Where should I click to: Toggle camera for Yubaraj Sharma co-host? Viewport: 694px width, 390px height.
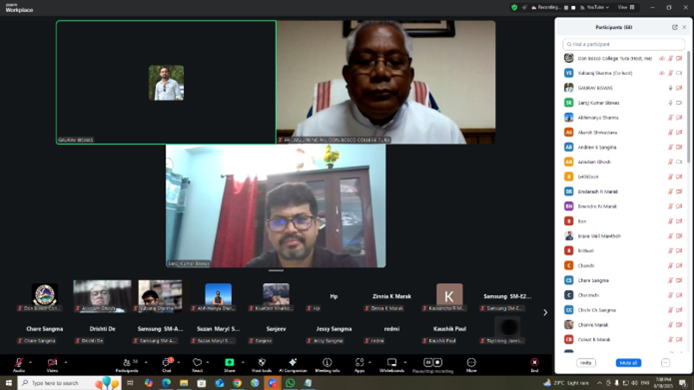point(679,73)
